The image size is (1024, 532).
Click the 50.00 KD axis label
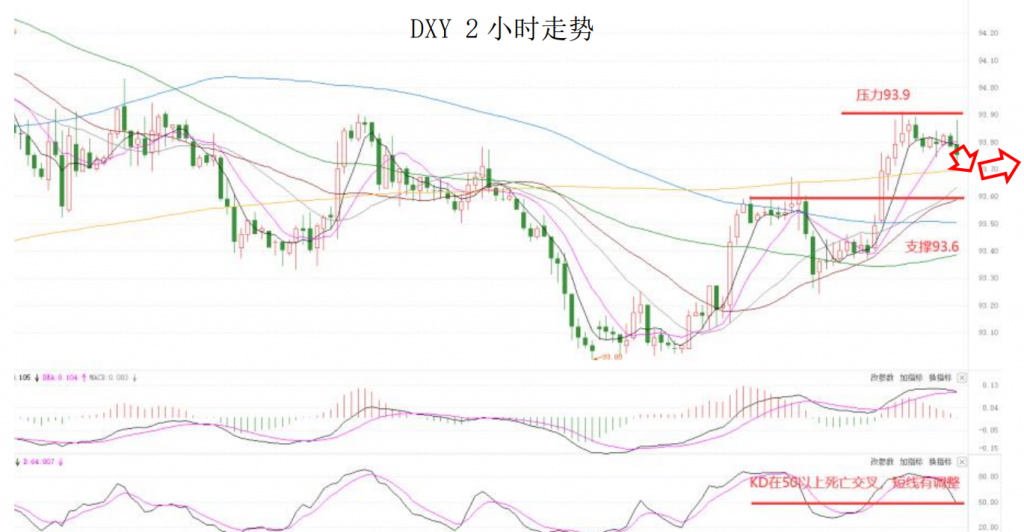click(x=988, y=503)
